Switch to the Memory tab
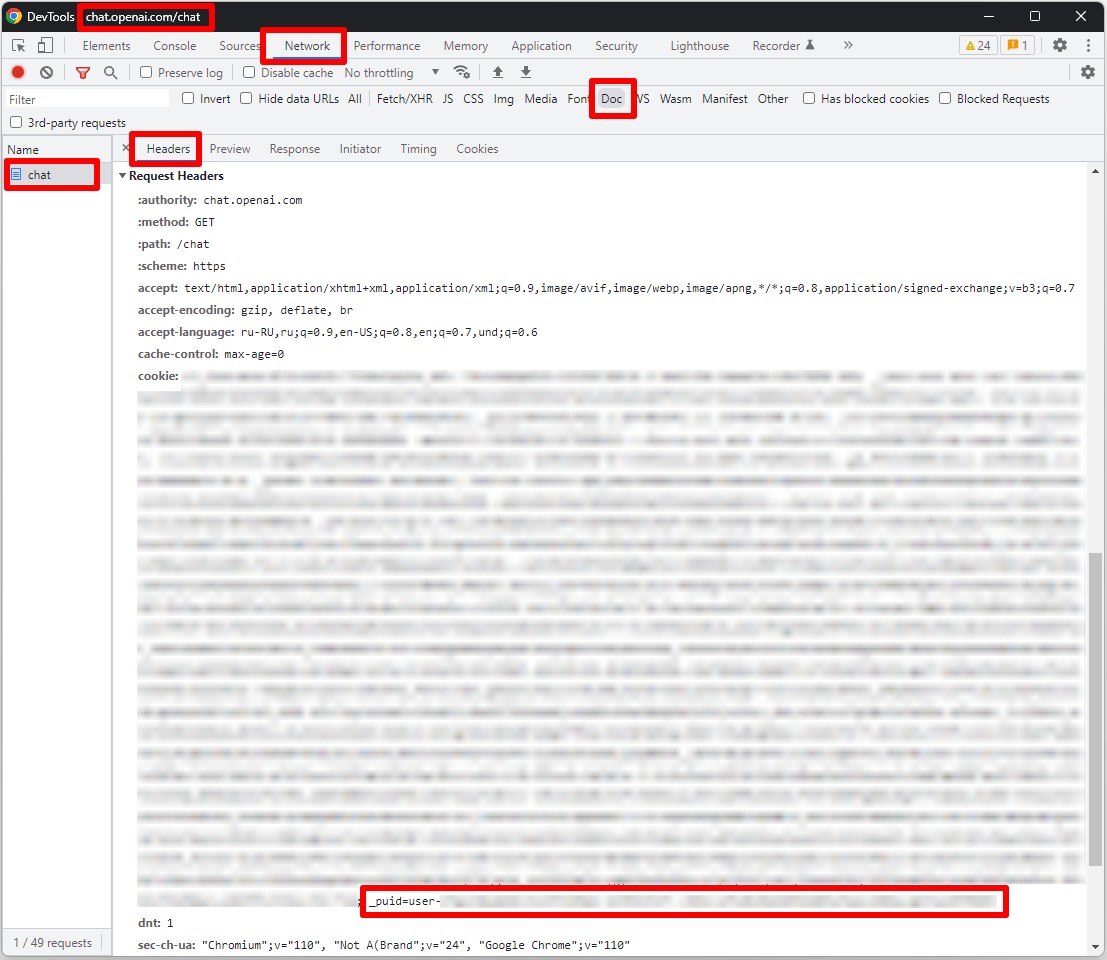 (466, 46)
